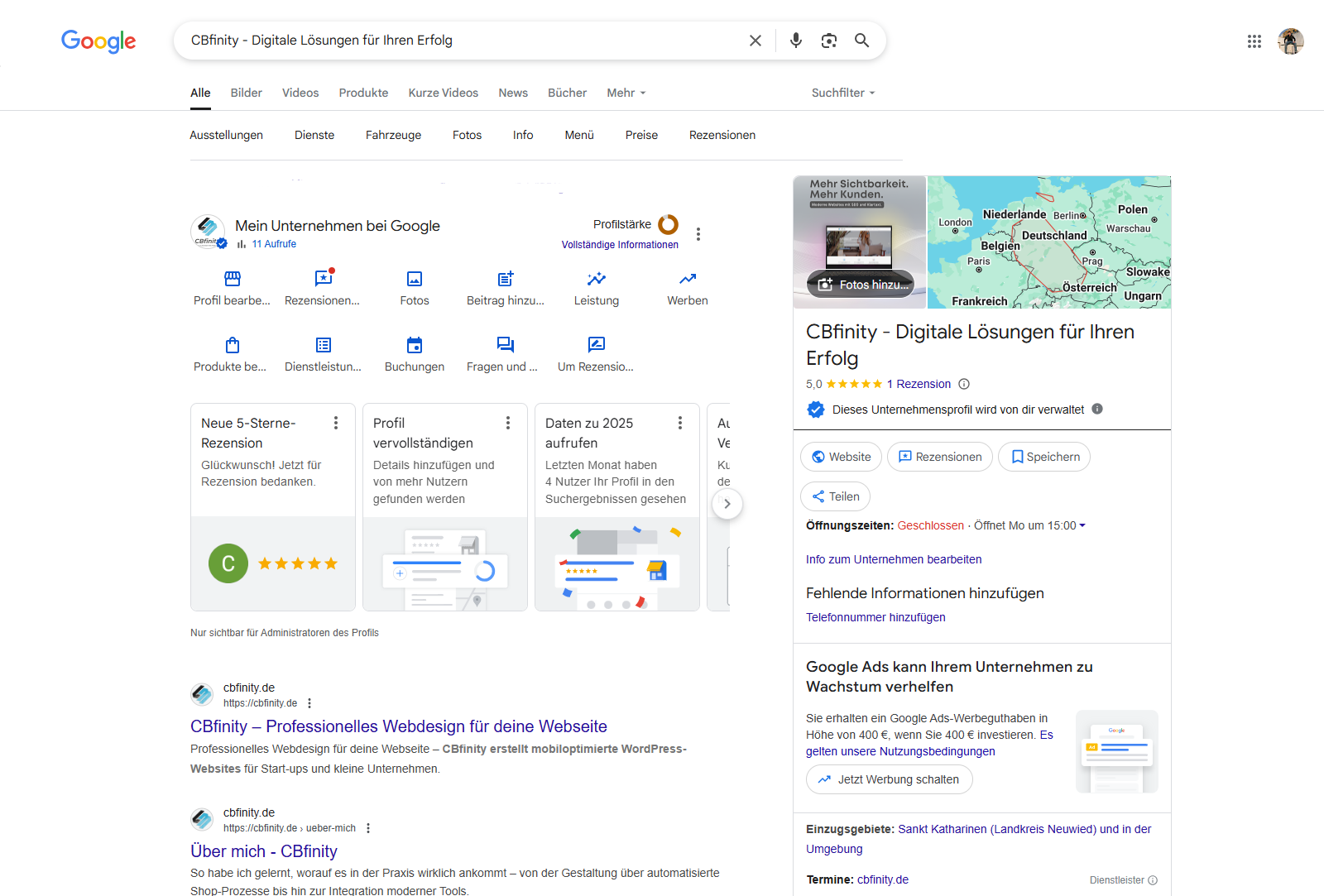The width and height of the screenshot is (1324, 896).
Task: Clear the search box text
Action: pyautogui.click(x=755, y=41)
